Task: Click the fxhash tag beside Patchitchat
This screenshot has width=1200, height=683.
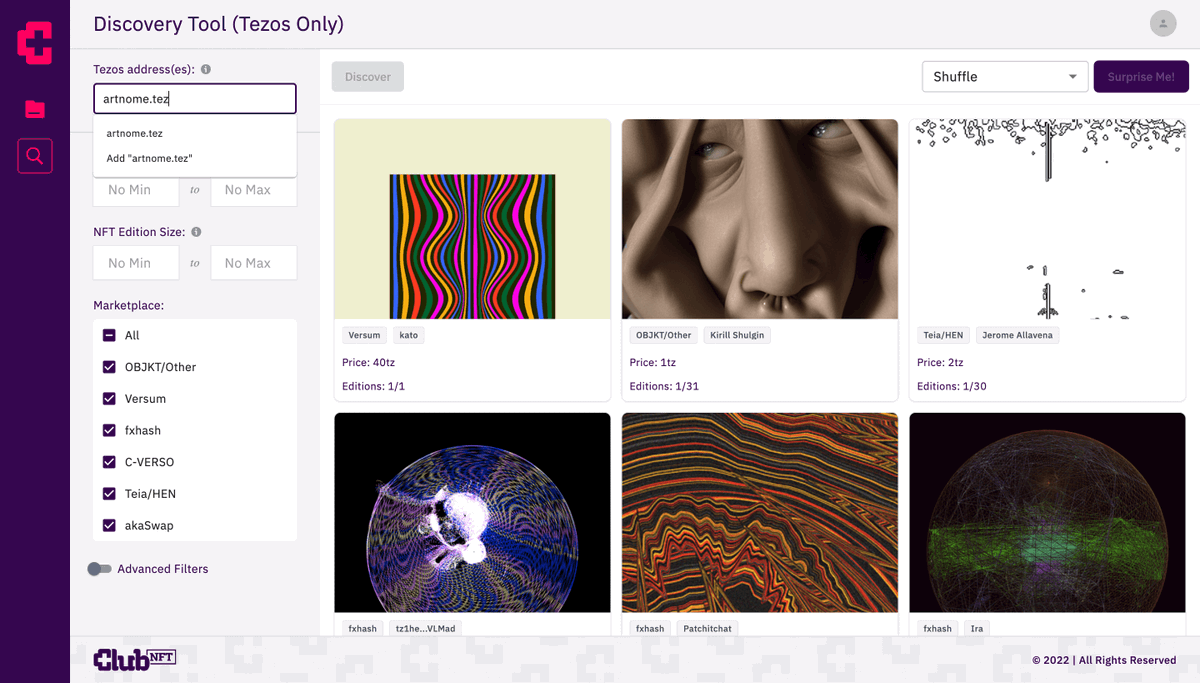Action: click(650, 629)
